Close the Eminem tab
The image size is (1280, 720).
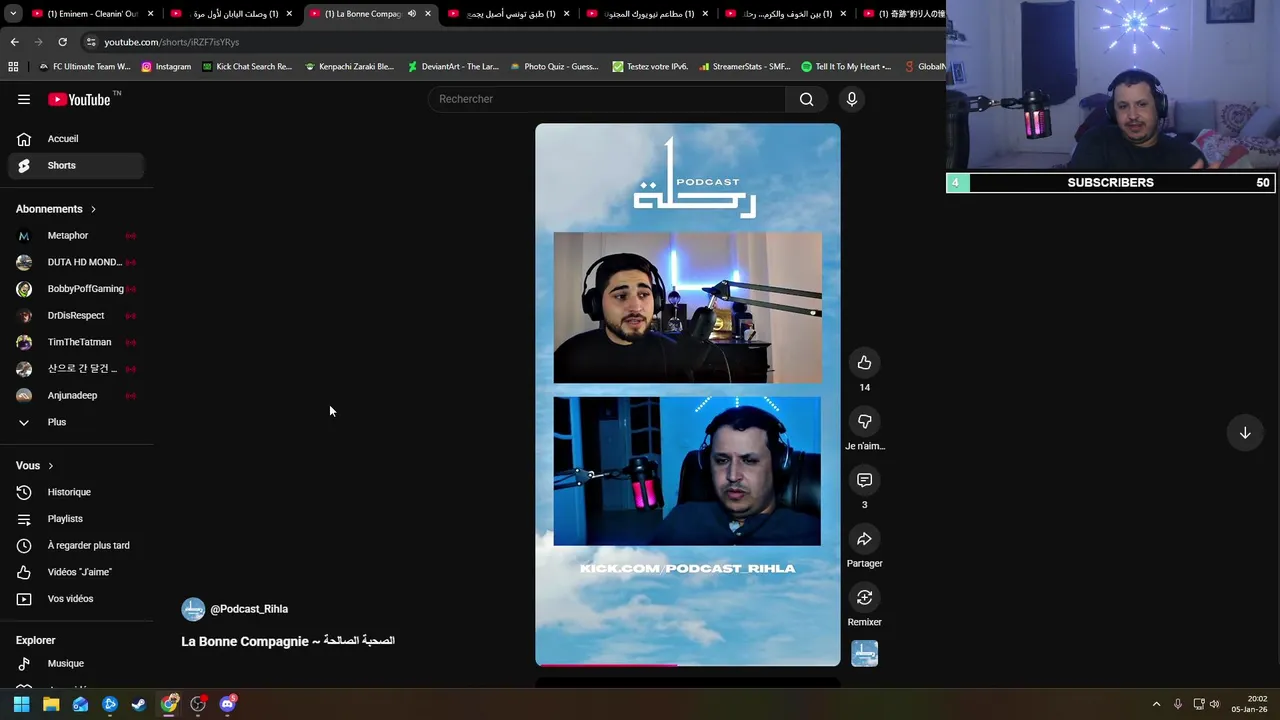pyautogui.click(x=151, y=14)
